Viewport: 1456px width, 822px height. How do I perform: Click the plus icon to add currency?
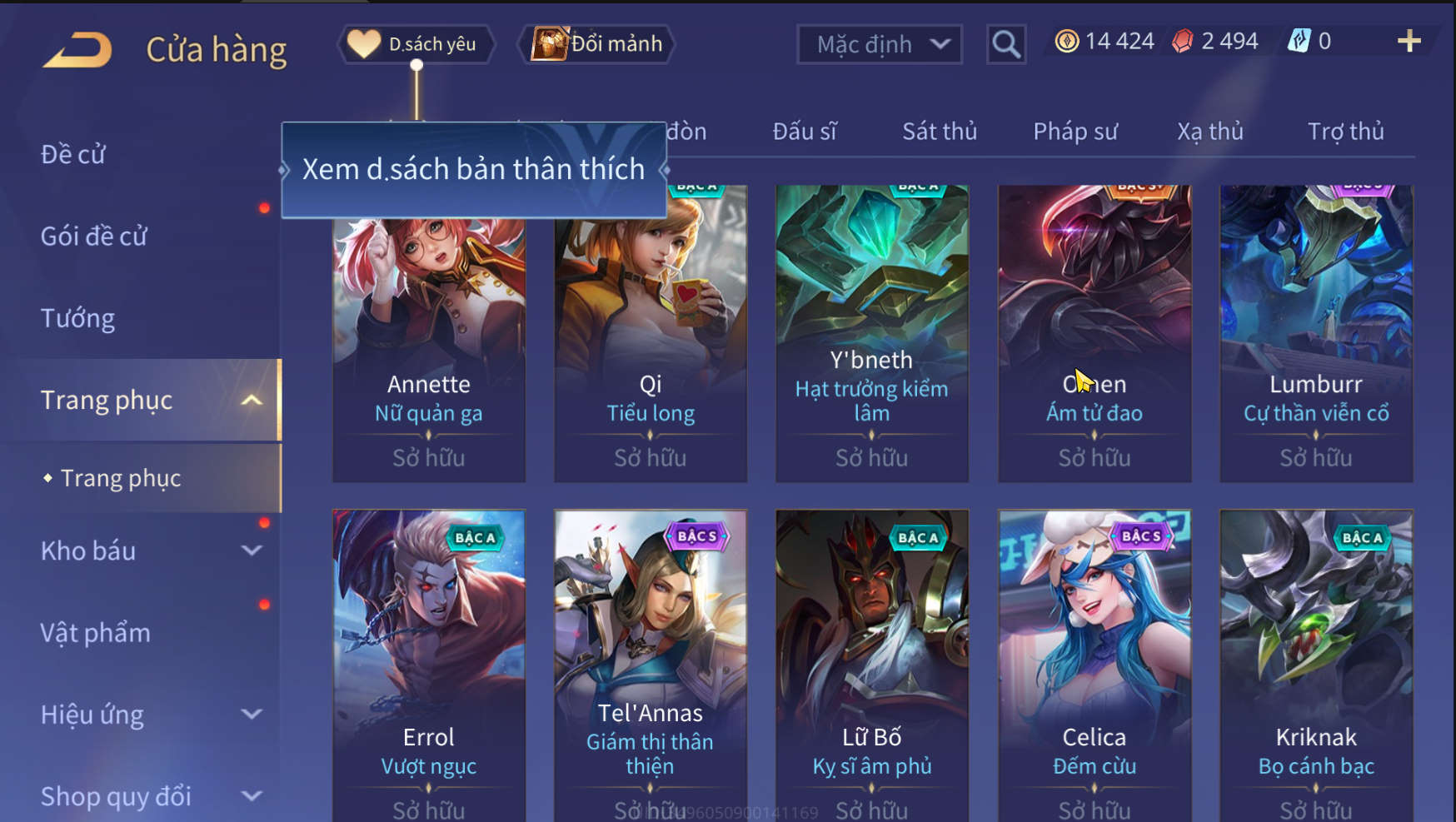pos(1409,41)
